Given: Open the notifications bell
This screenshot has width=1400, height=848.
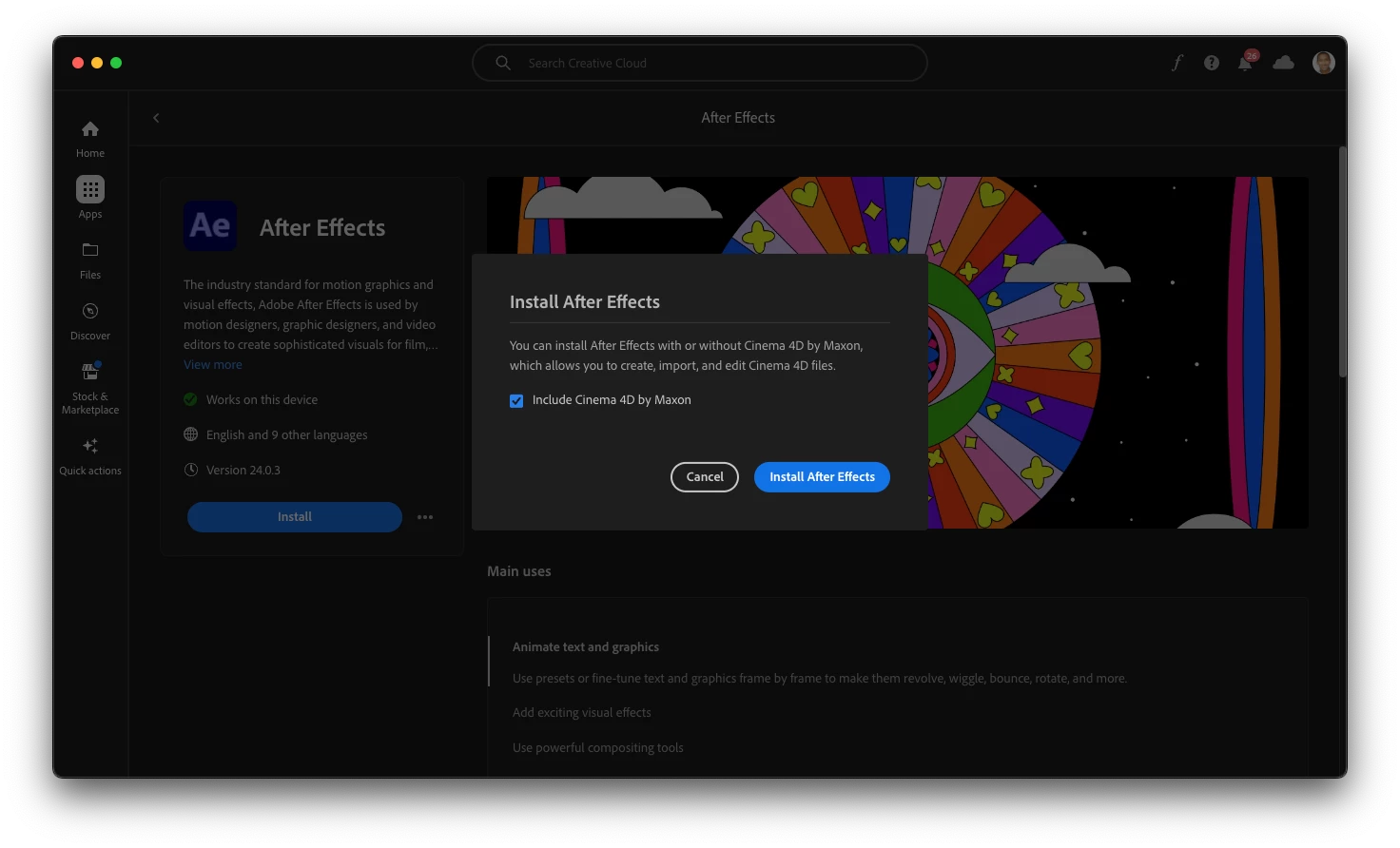Looking at the screenshot, I should [1246, 62].
